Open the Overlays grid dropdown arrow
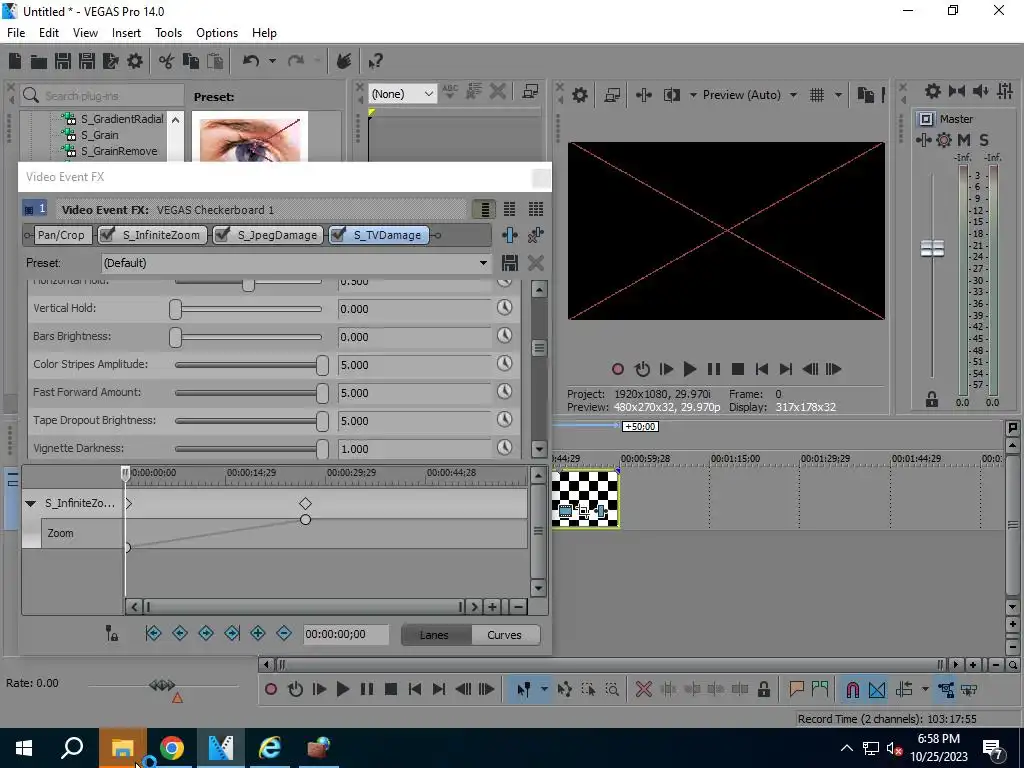The image size is (1024, 768). (x=838, y=95)
